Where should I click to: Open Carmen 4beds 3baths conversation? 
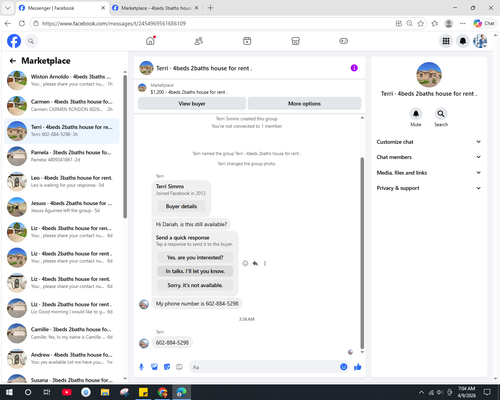[62, 105]
